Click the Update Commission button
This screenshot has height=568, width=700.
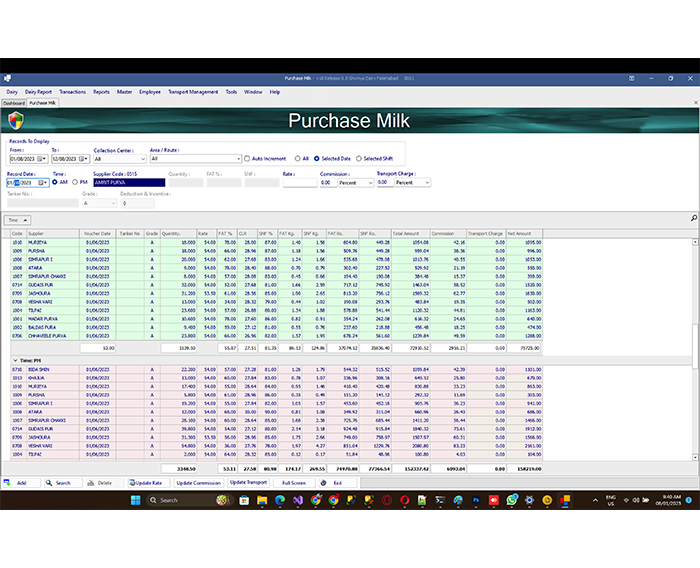198,482
